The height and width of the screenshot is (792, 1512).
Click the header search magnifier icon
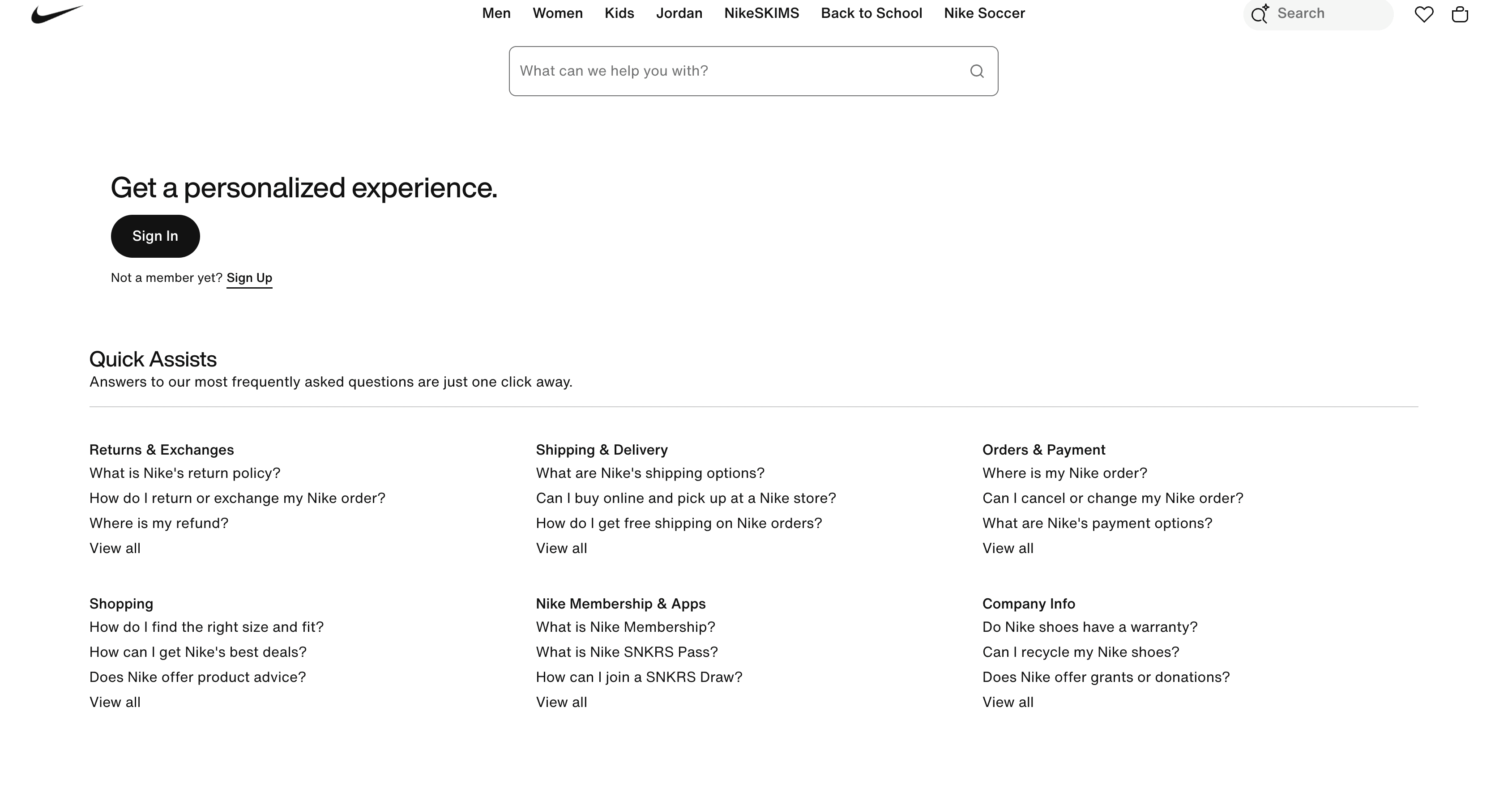pos(1259,14)
